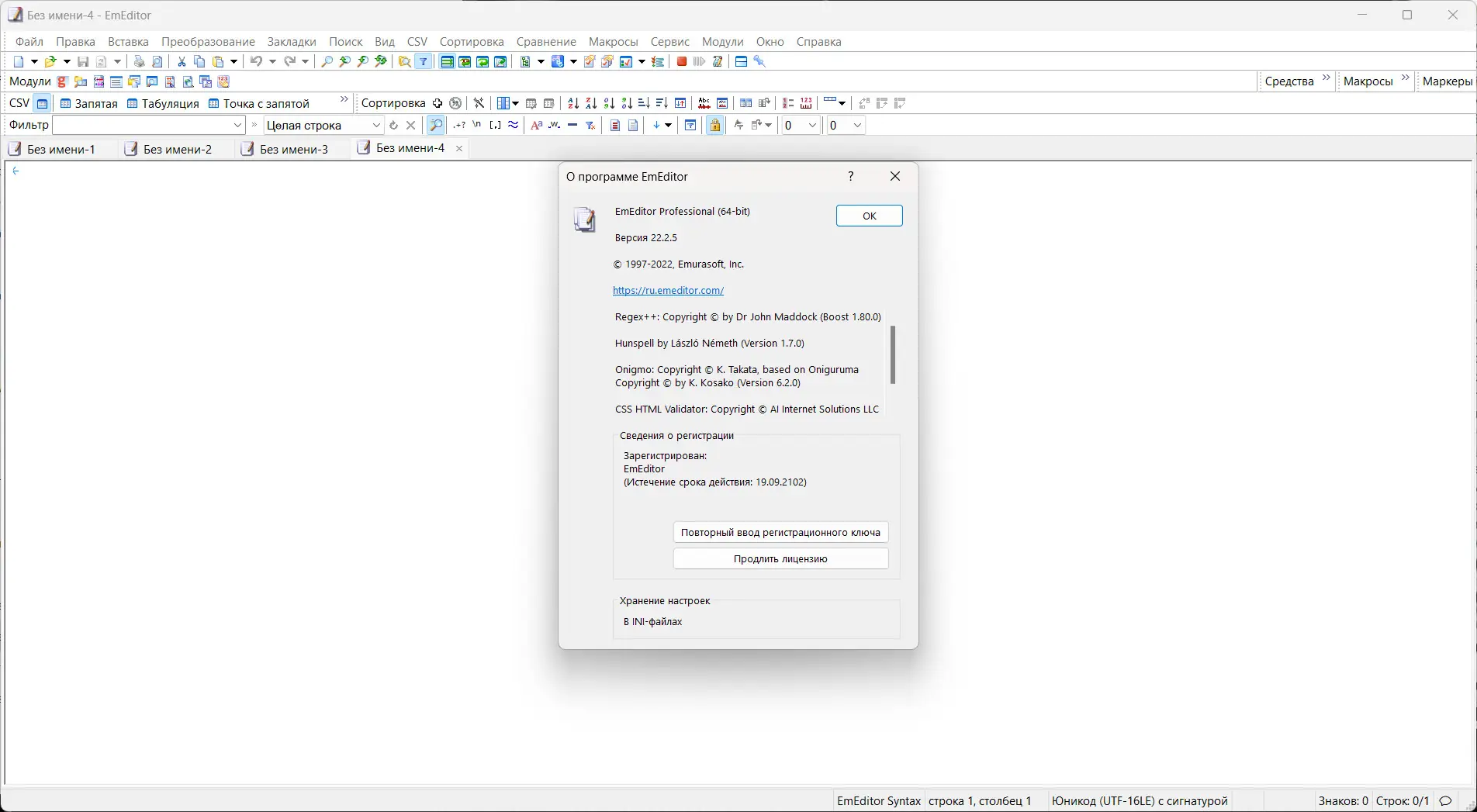Sort column ascending A to Z
Viewport: 1477px width, 812px height.
click(572, 103)
